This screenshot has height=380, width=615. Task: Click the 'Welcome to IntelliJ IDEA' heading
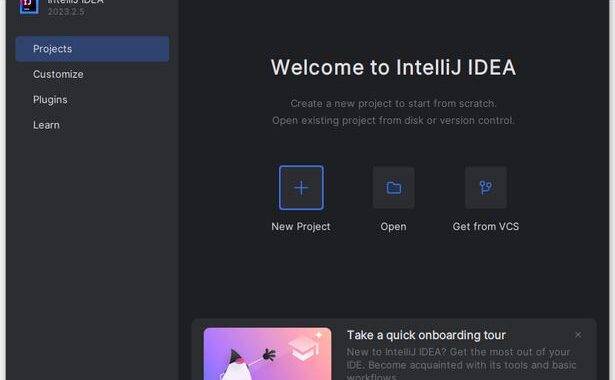click(393, 67)
